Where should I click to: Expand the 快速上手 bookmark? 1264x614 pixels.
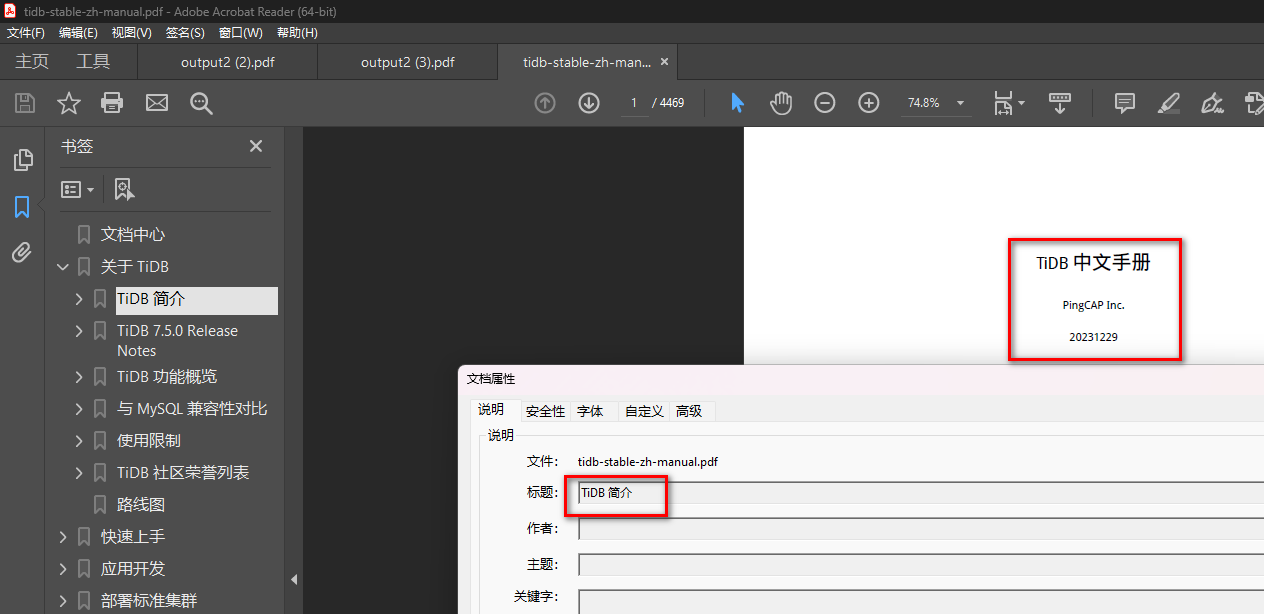pos(63,537)
